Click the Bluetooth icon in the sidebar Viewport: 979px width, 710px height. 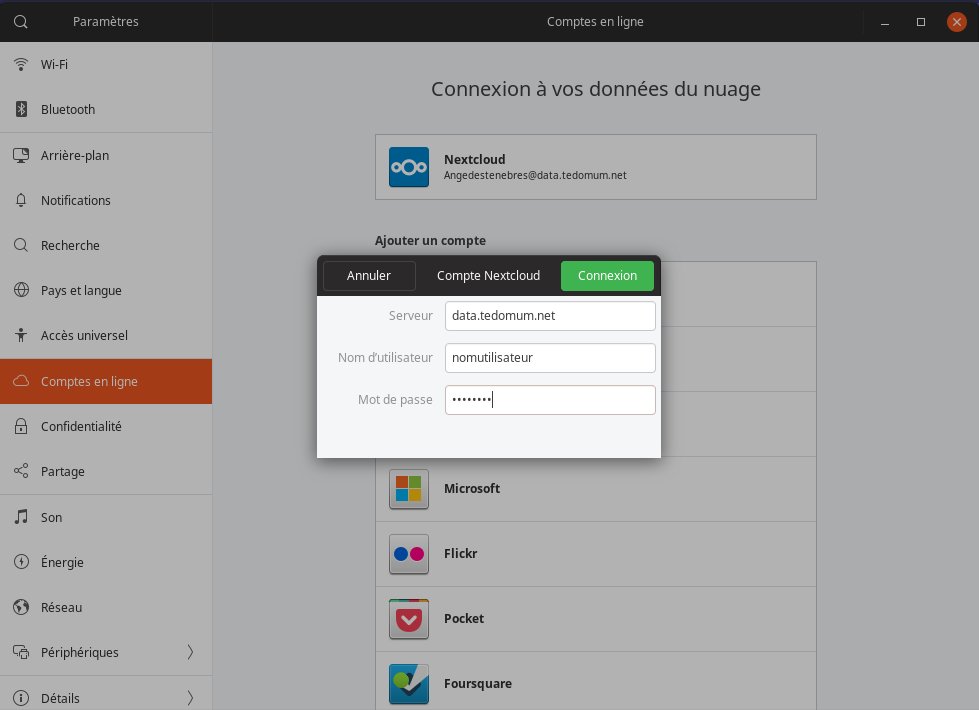coord(20,110)
